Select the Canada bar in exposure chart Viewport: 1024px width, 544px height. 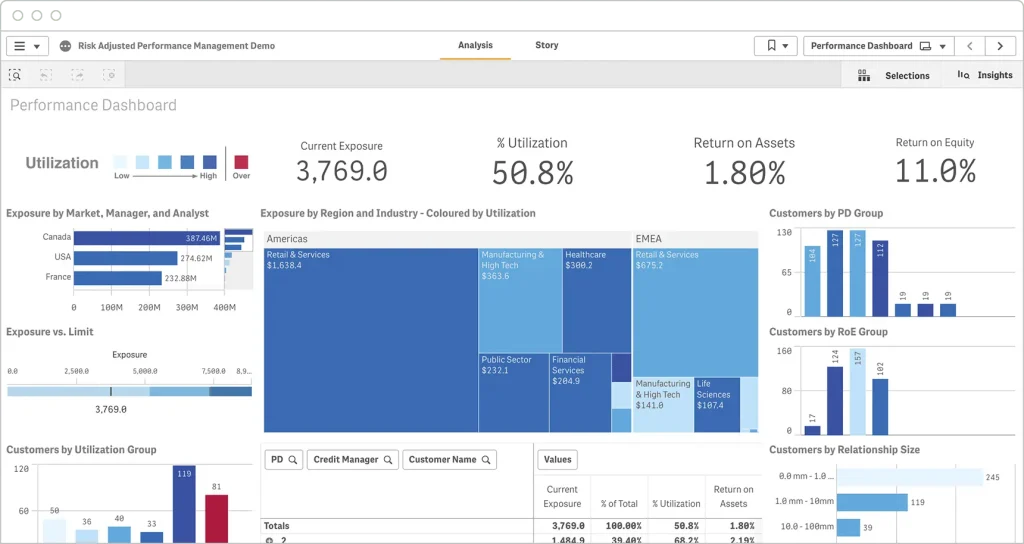147,238
